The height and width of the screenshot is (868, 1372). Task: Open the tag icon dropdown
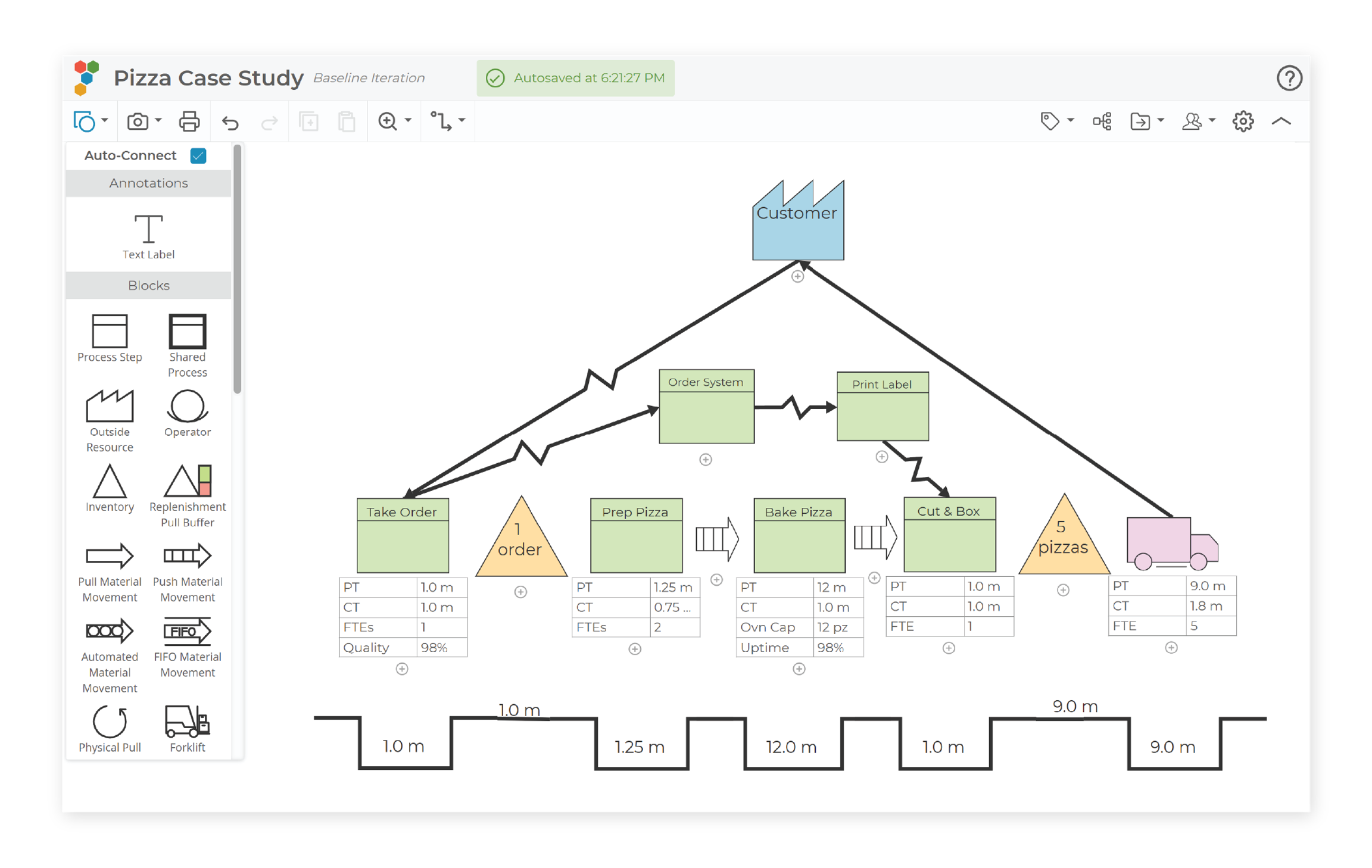click(1070, 121)
